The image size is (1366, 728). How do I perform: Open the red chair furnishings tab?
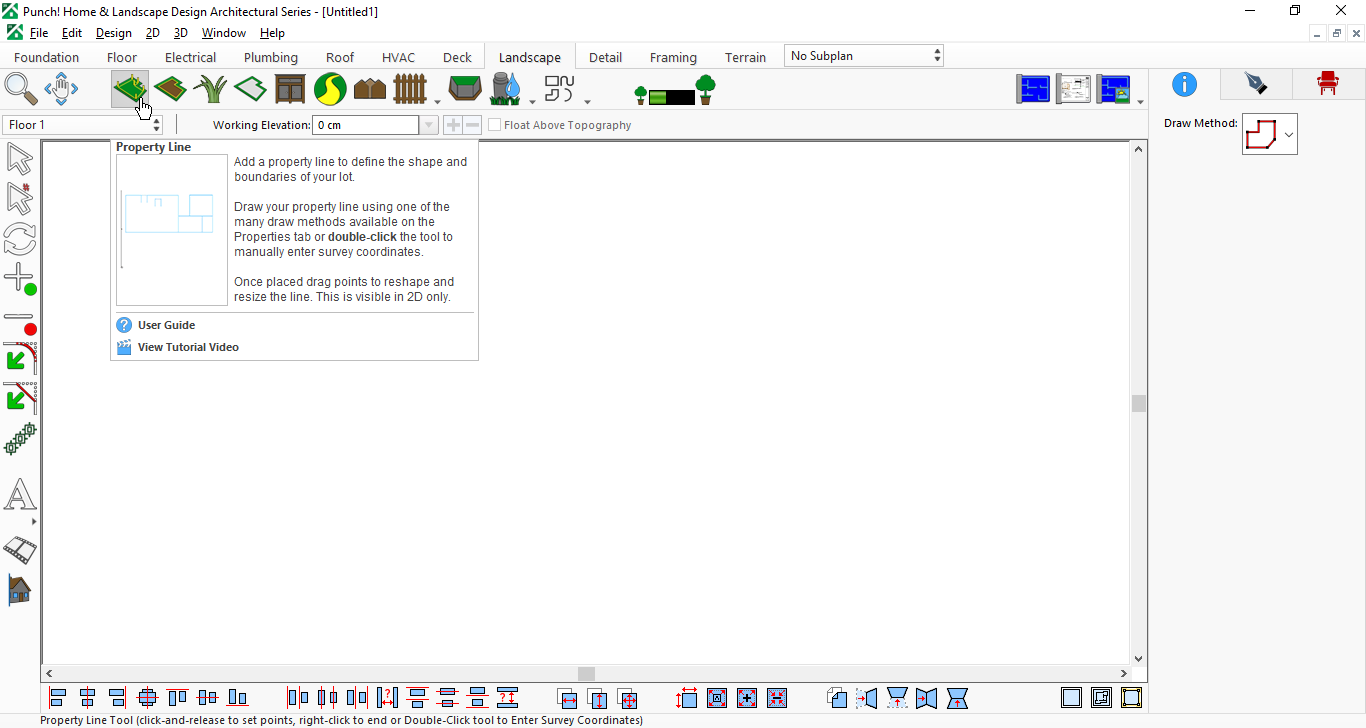pyautogui.click(x=1327, y=84)
